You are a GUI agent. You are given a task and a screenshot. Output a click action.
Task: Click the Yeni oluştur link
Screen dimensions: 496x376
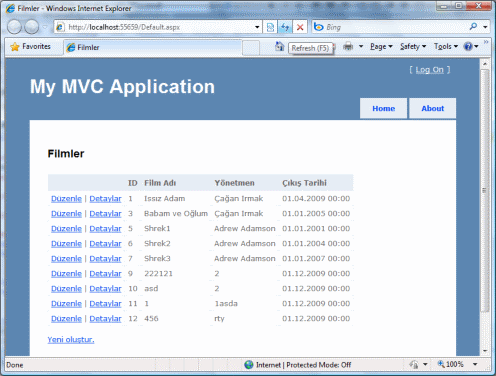pos(71,340)
